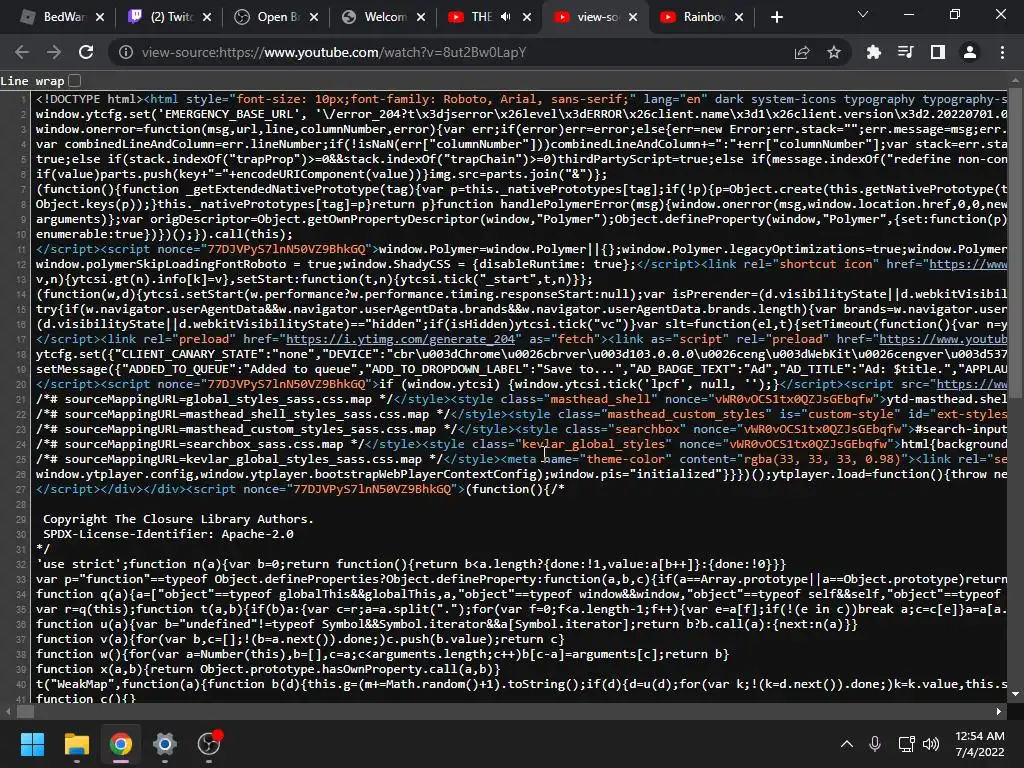
Task: Close the Rainbow tab
Action: (739, 17)
